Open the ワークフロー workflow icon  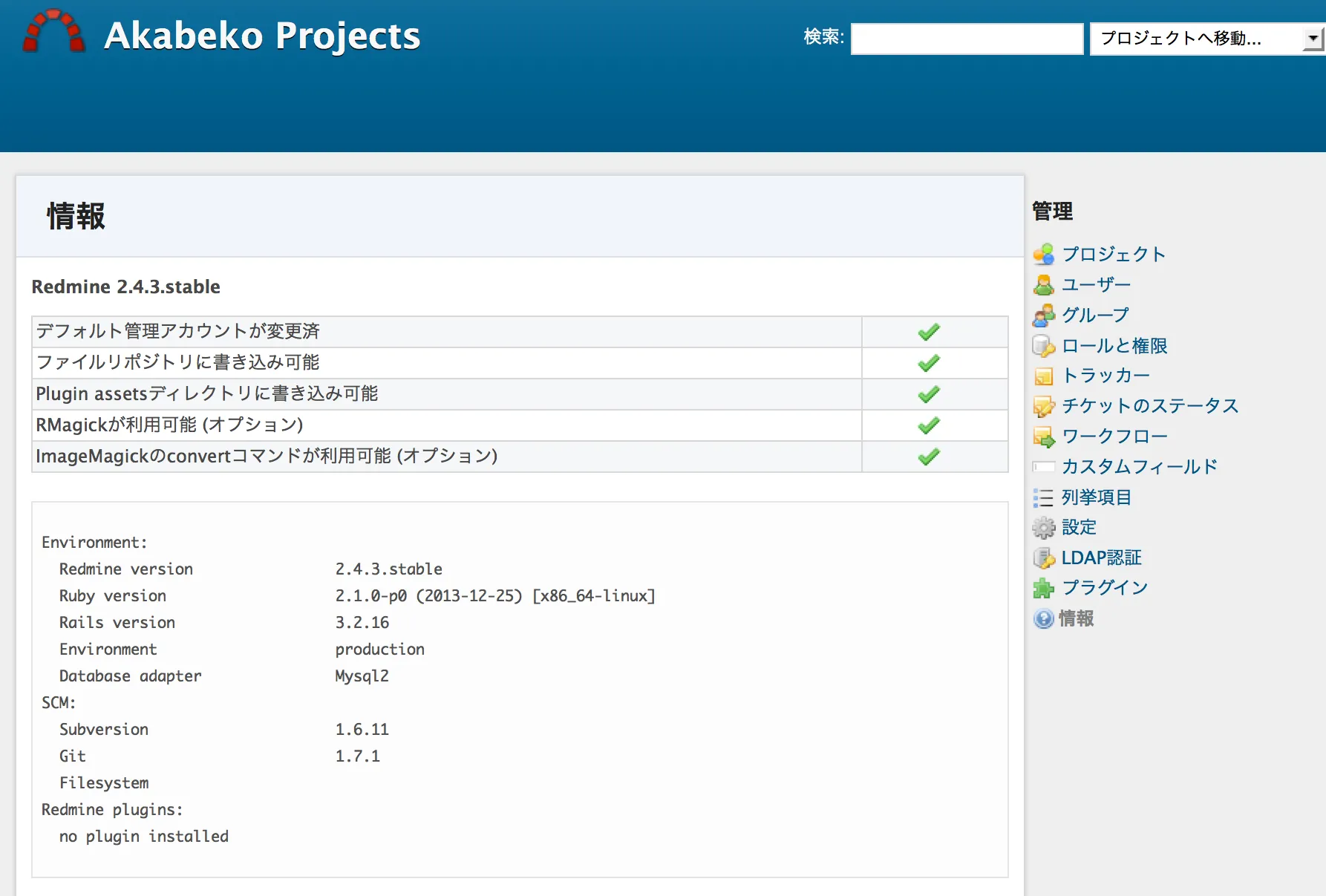click(1045, 436)
